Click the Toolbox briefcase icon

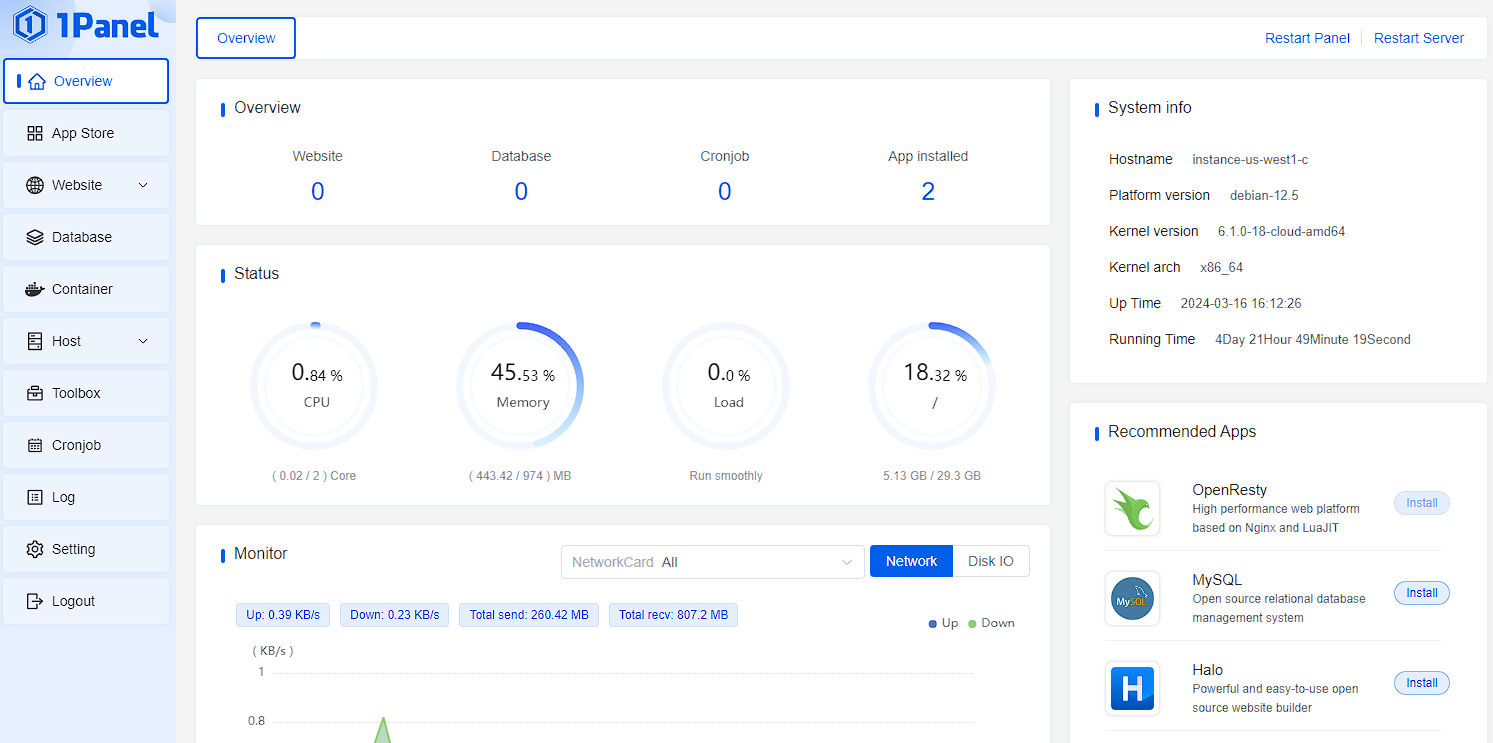(x=35, y=393)
